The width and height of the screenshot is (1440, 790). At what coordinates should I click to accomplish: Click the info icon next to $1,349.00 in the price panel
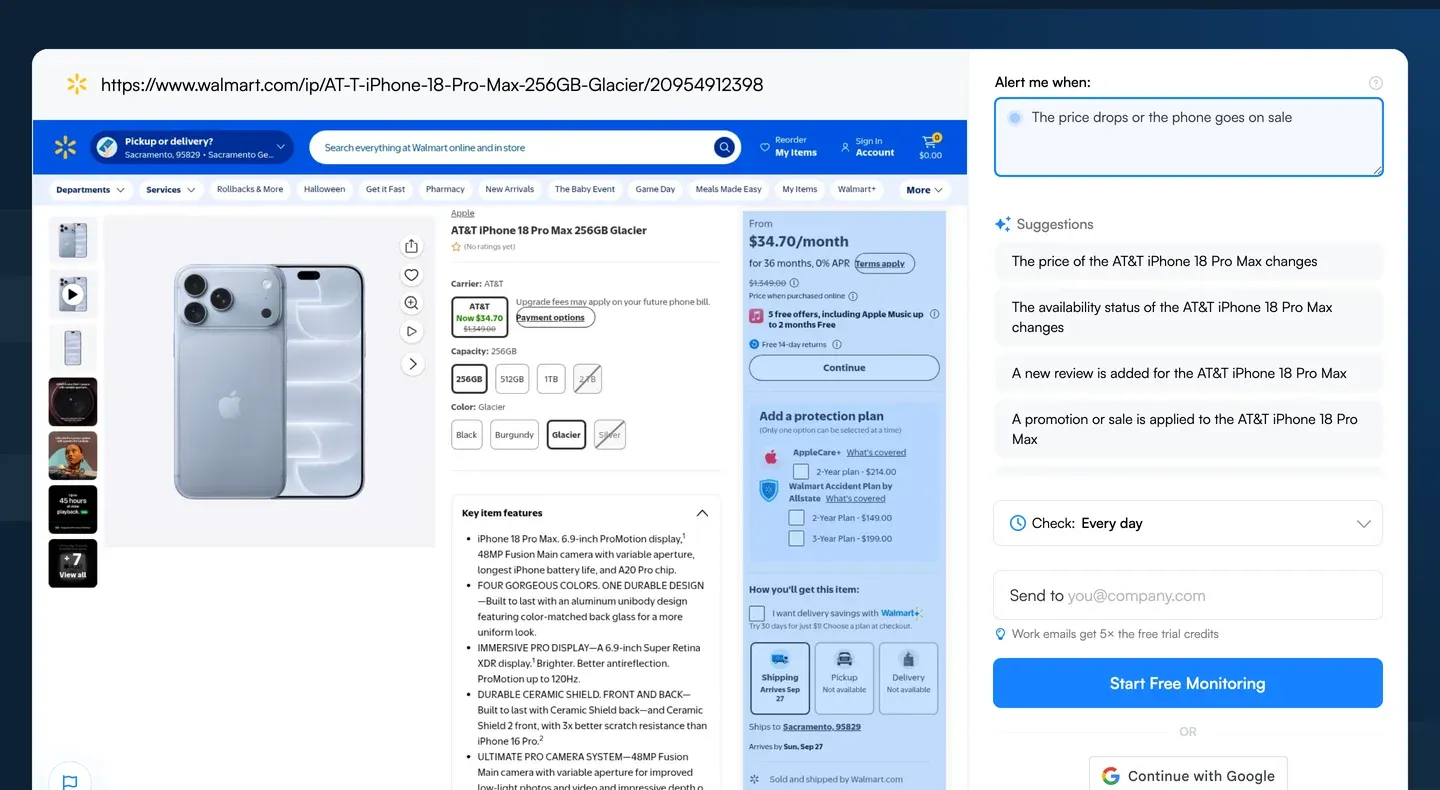[794, 283]
